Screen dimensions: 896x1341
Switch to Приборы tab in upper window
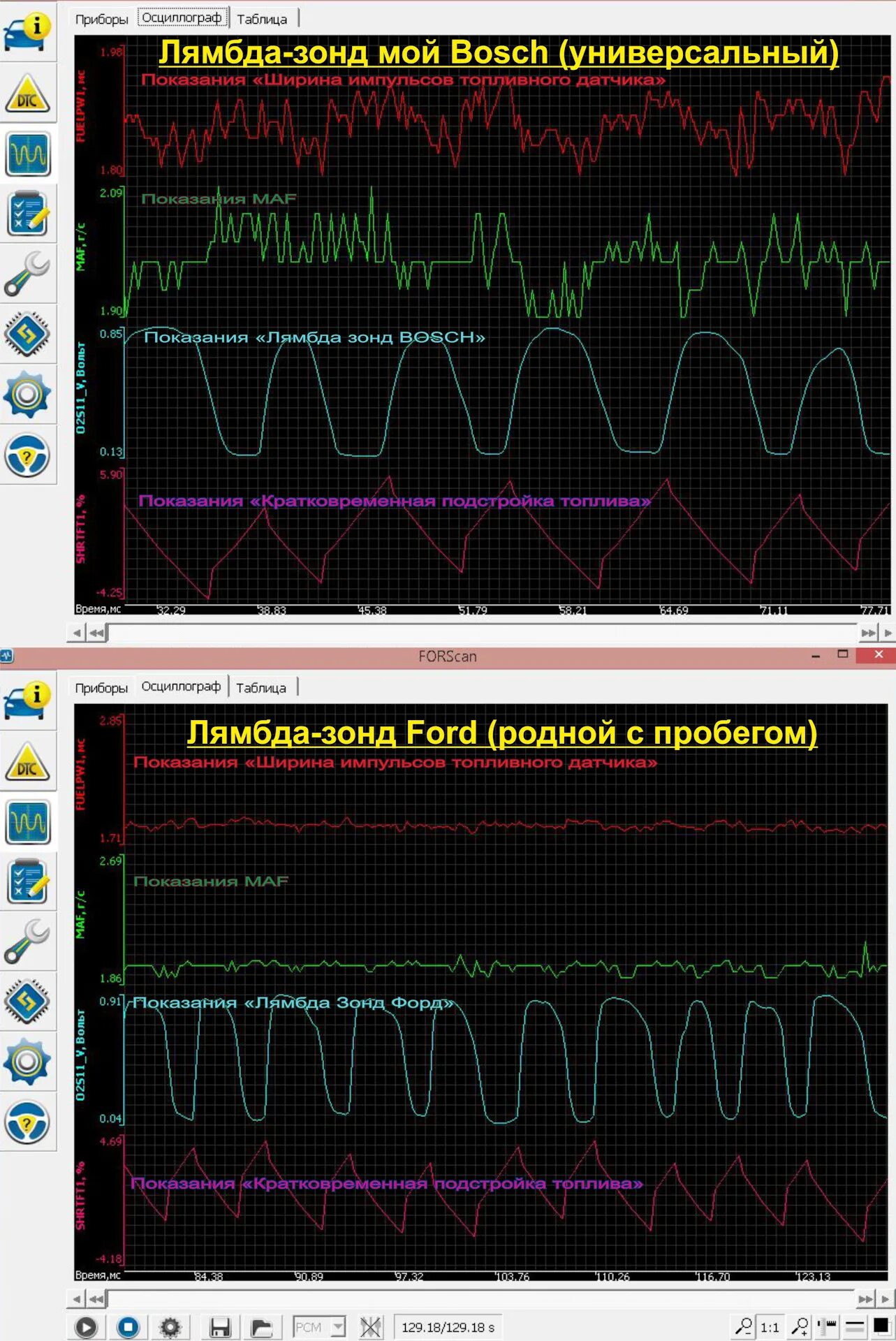tap(102, 19)
